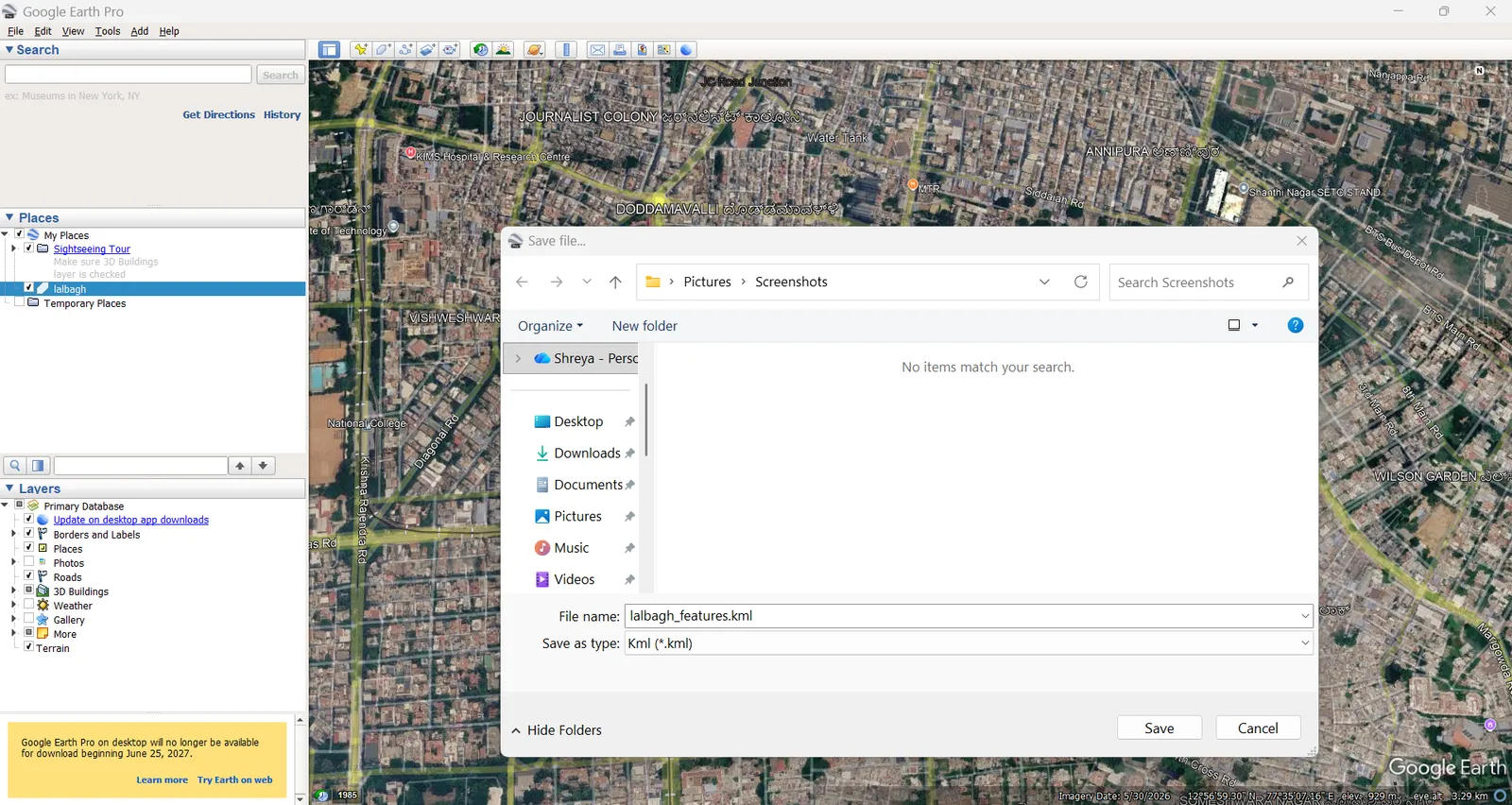
Task: Enable the Temporary Places checkbox
Action: pyautogui.click(x=19, y=302)
